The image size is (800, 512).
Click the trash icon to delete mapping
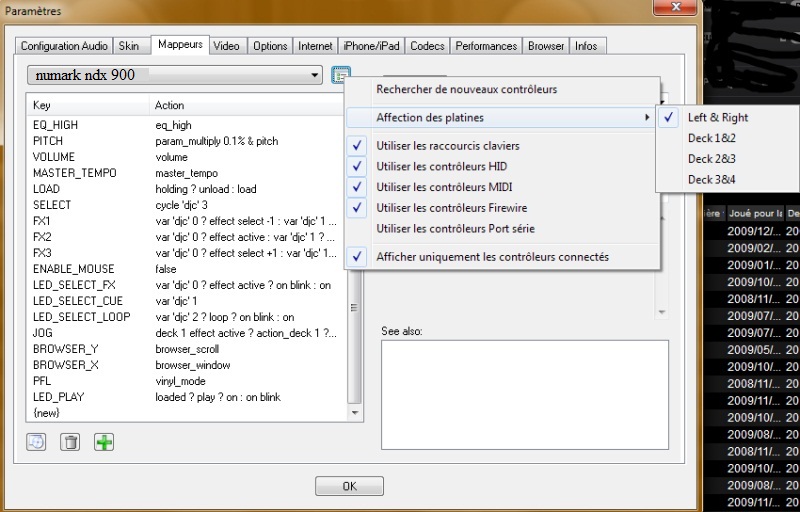[x=70, y=442]
